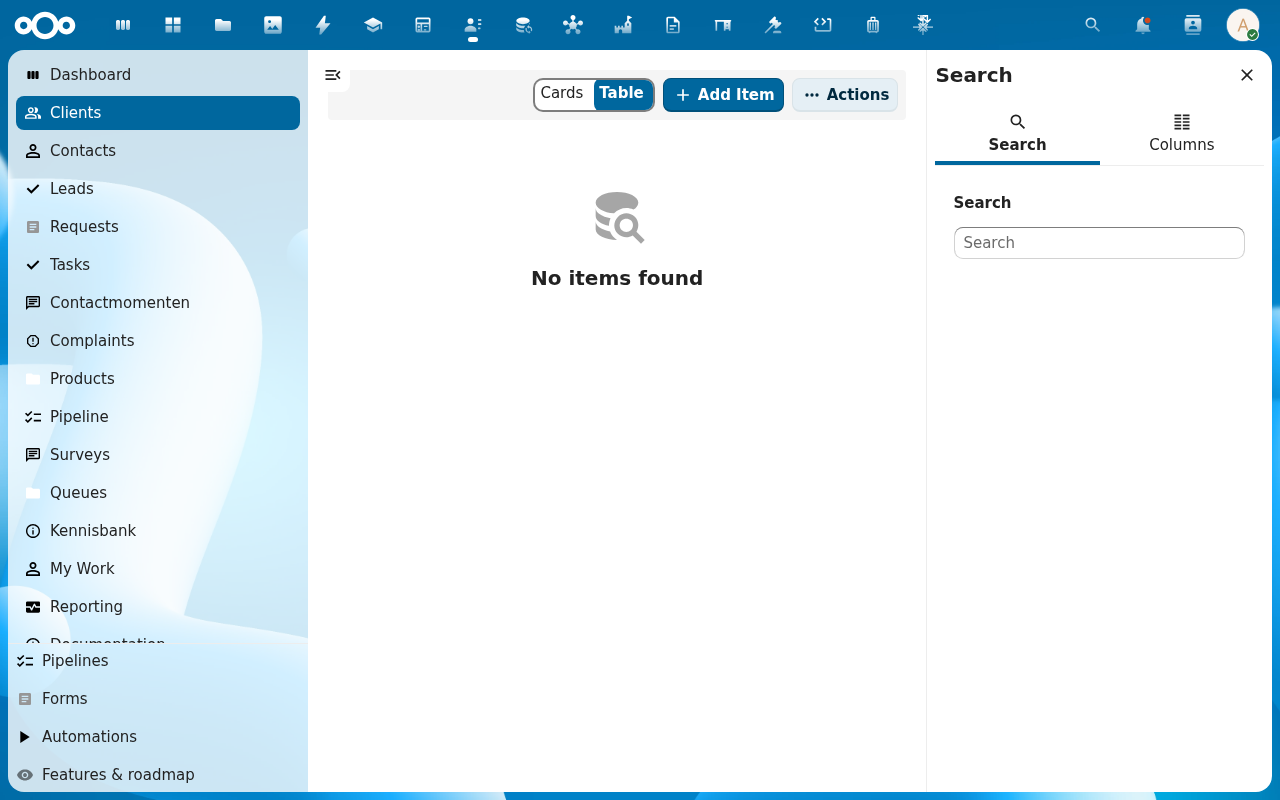Viewport: 1280px width, 800px height.
Task: Open the table layout app icon
Action: (x=423, y=25)
